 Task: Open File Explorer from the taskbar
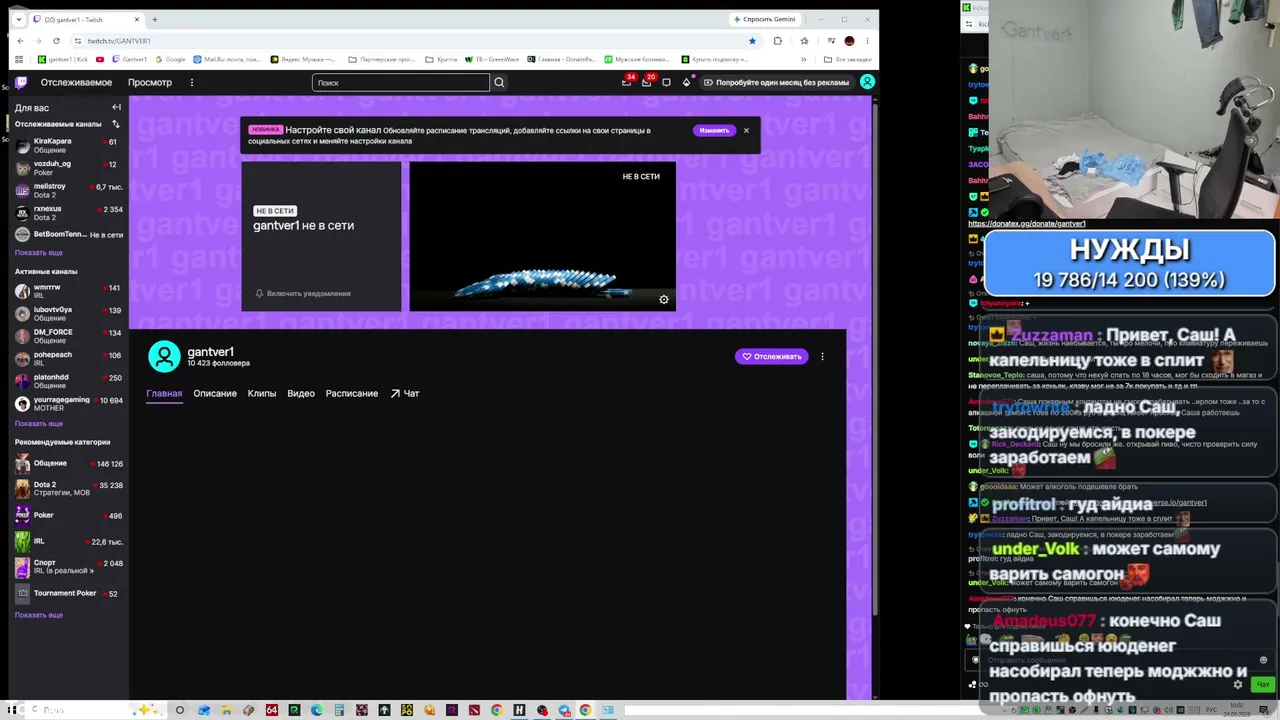pyautogui.click(x=227, y=710)
